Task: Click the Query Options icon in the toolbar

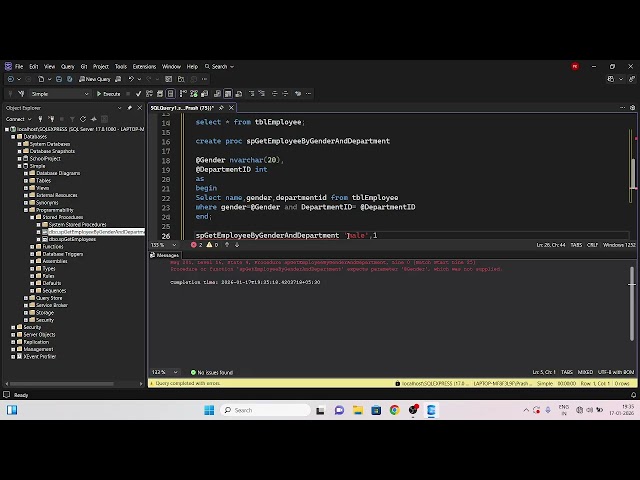Action: [160, 94]
